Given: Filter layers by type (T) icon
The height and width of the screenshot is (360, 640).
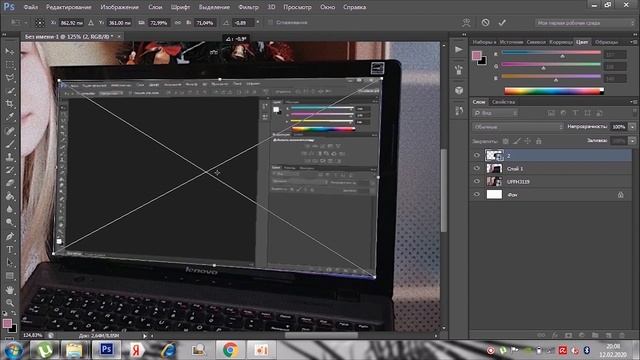Looking at the screenshot, I should [x=575, y=113].
